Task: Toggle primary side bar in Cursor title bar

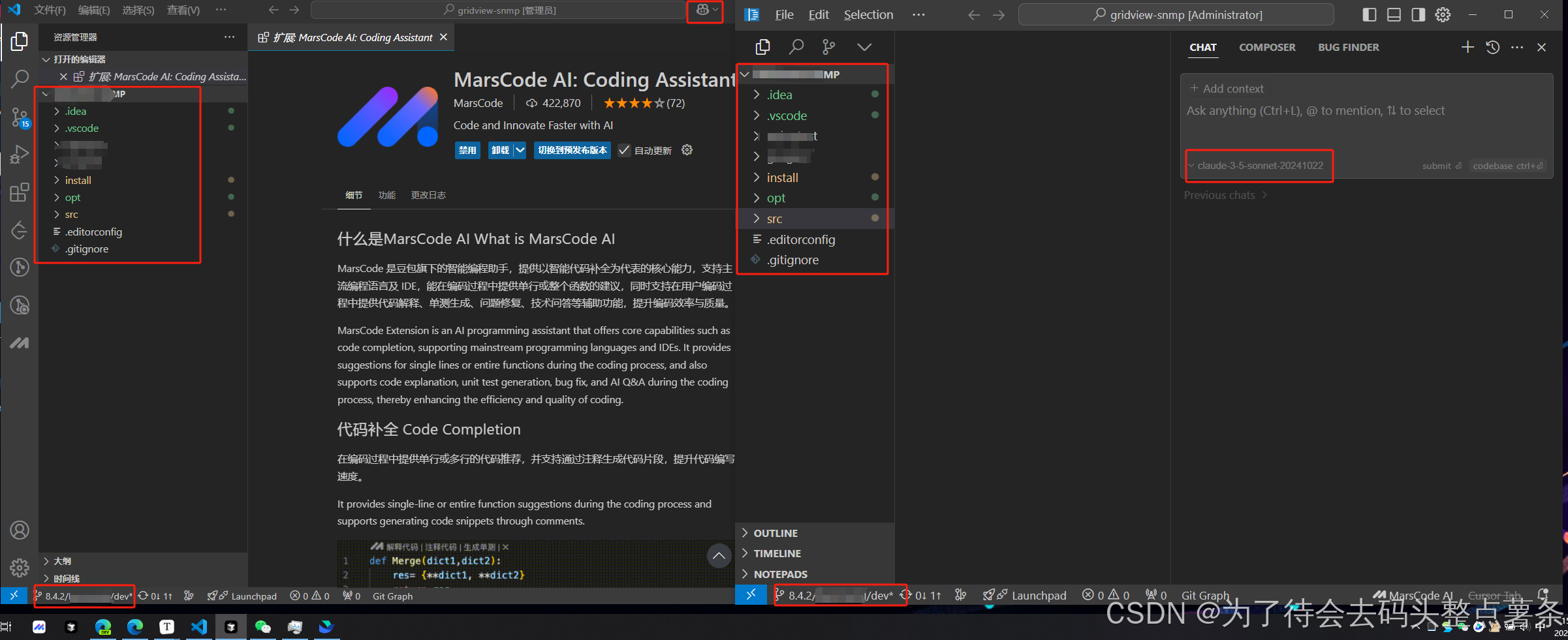Action: (x=1370, y=14)
